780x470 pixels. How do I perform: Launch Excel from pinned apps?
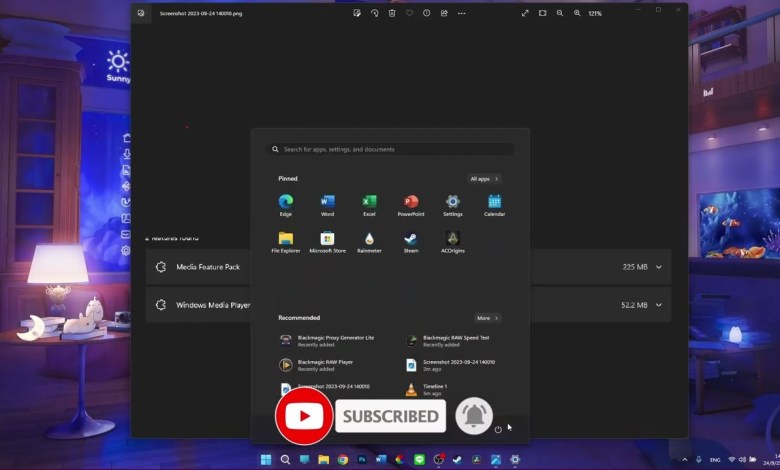click(x=369, y=203)
